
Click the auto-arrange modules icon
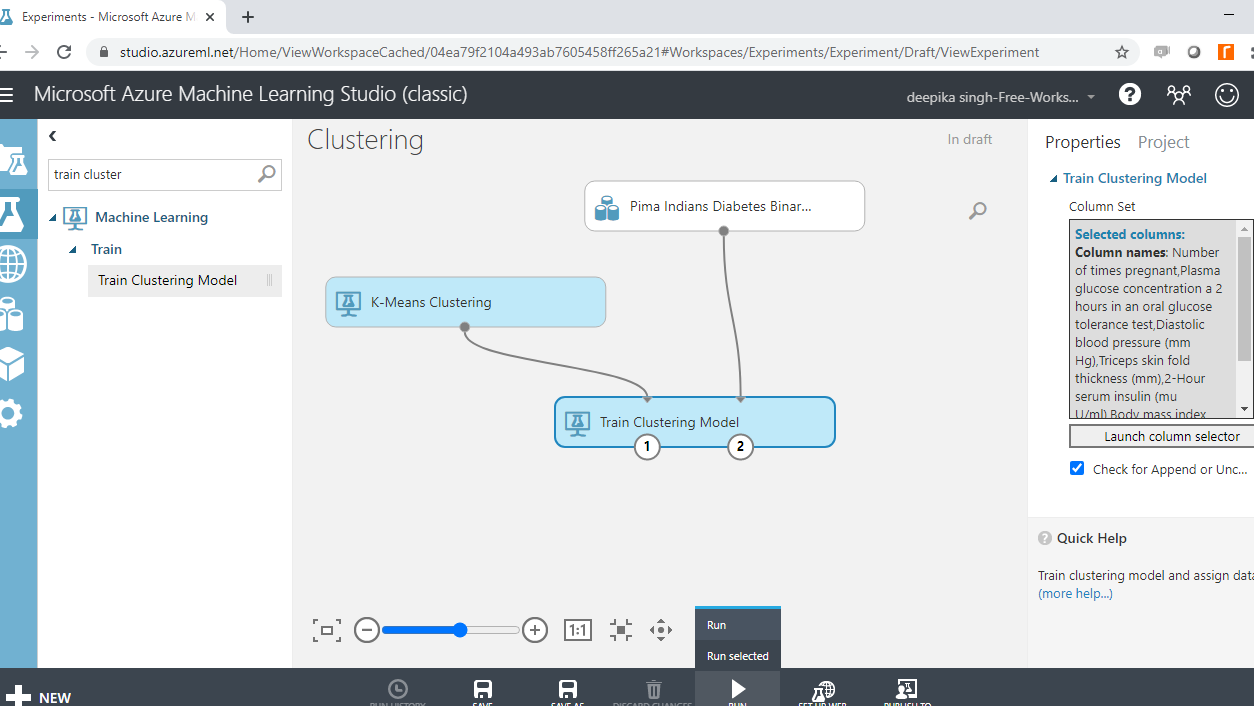[621, 630]
